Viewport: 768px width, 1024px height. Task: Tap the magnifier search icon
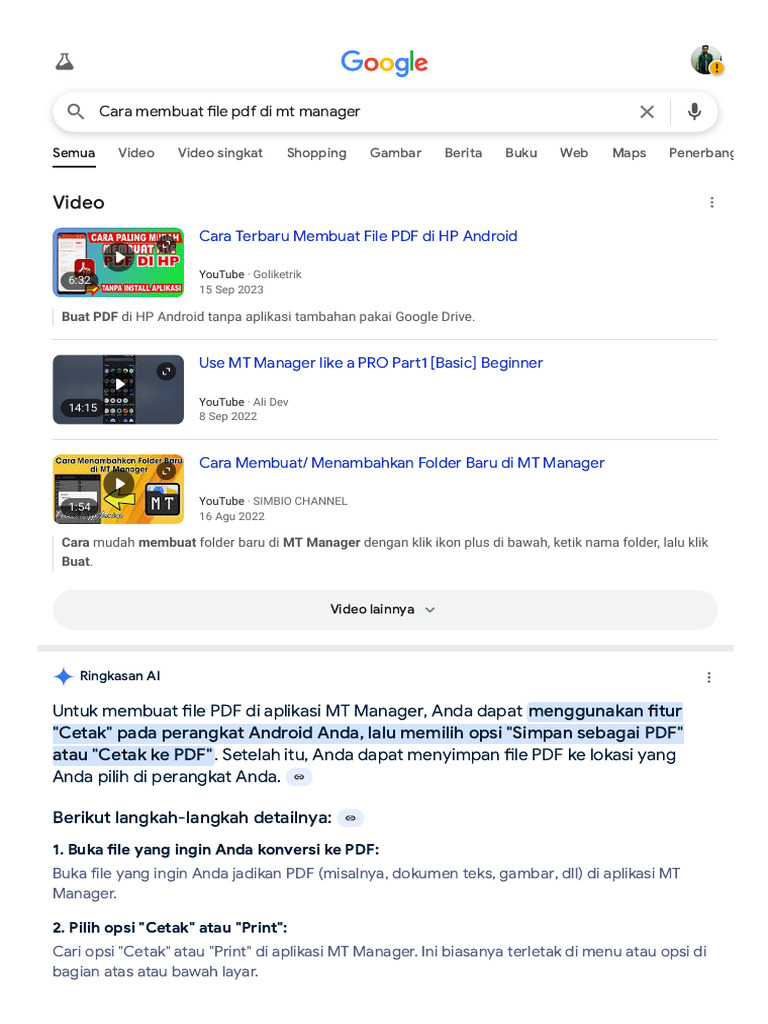pos(76,112)
